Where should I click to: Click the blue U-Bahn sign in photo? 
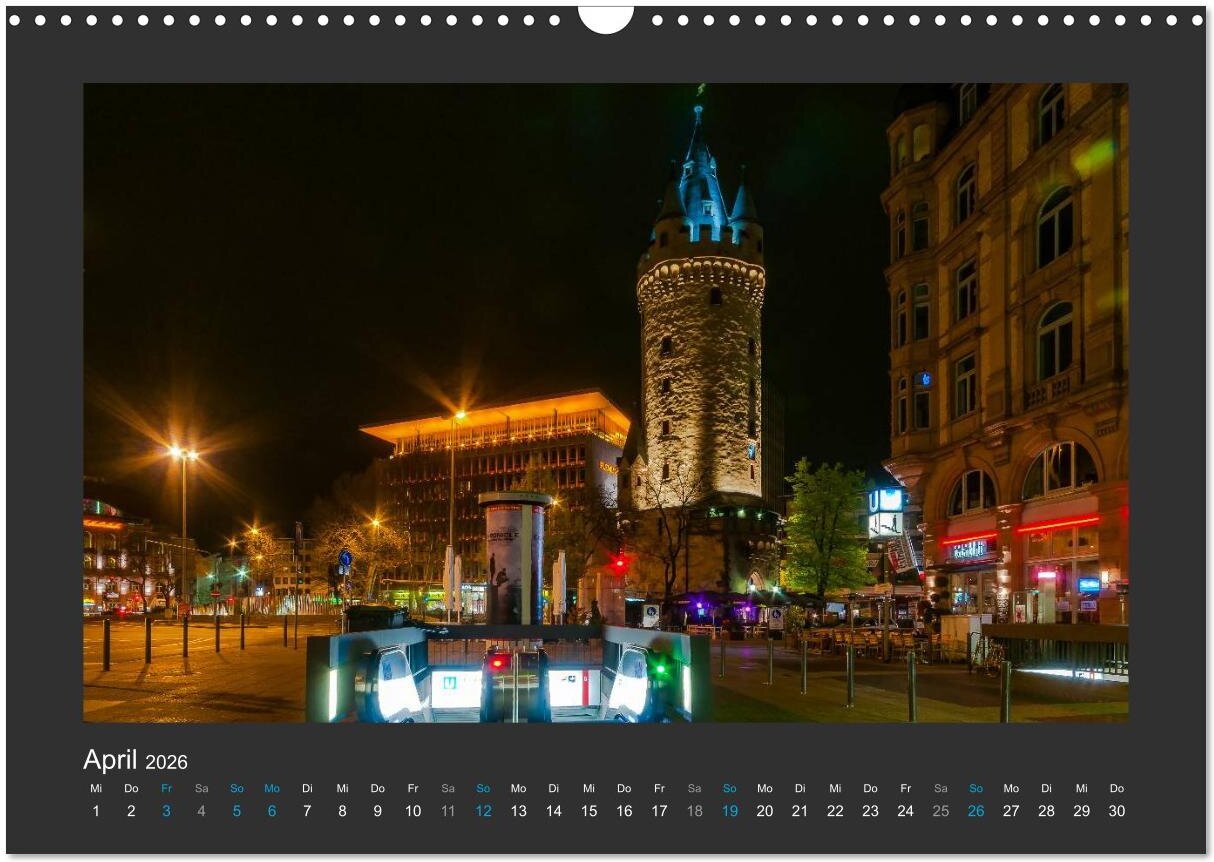(x=886, y=500)
